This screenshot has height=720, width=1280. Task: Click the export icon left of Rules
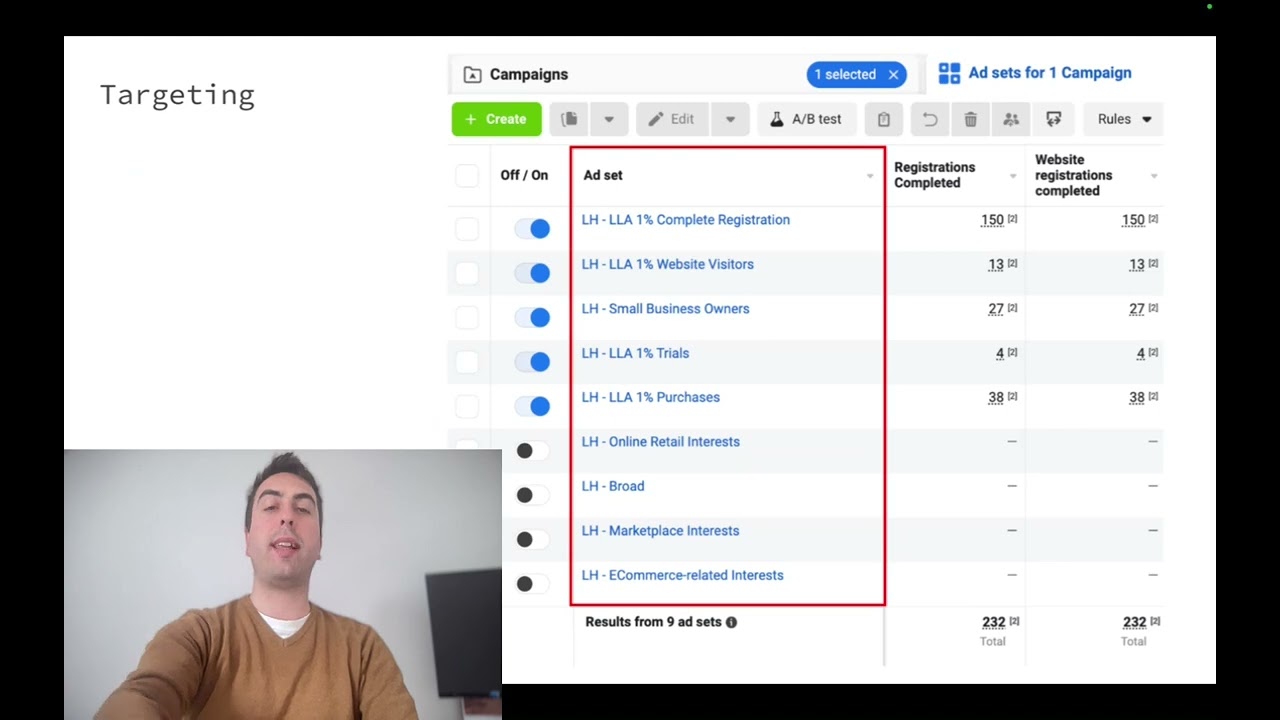pos(1053,119)
